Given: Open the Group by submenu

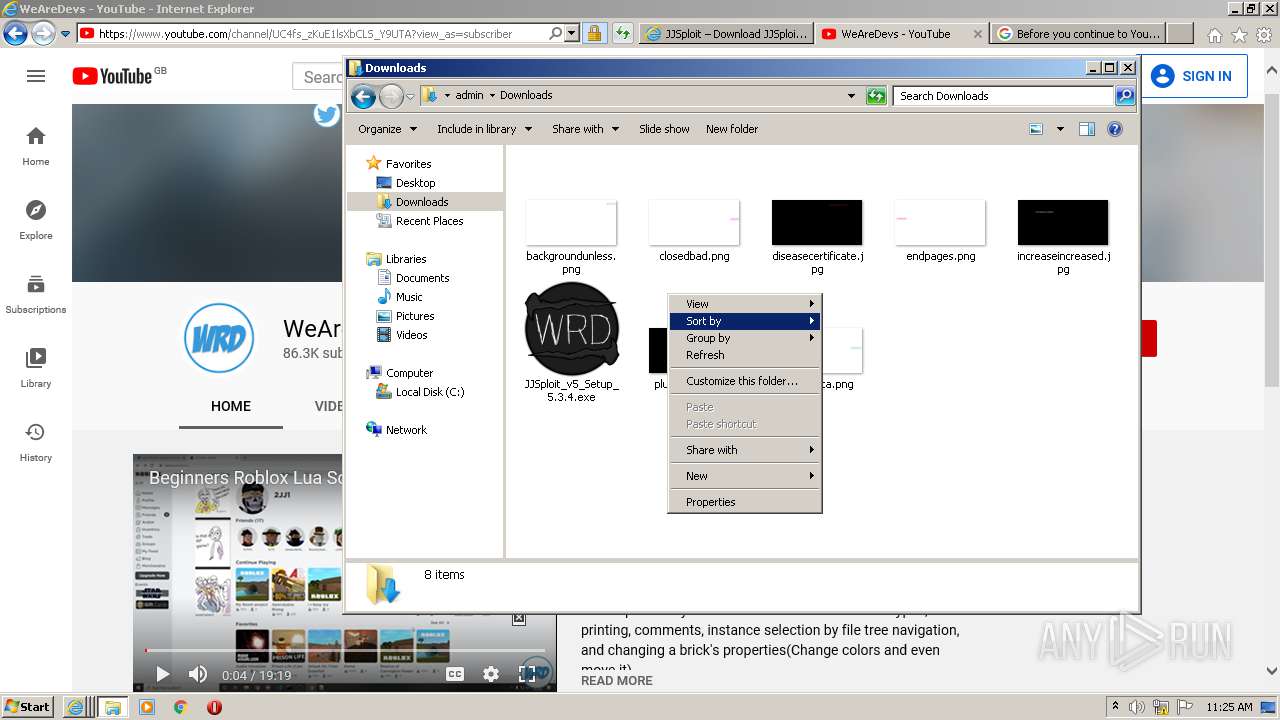Looking at the screenshot, I should [x=745, y=338].
